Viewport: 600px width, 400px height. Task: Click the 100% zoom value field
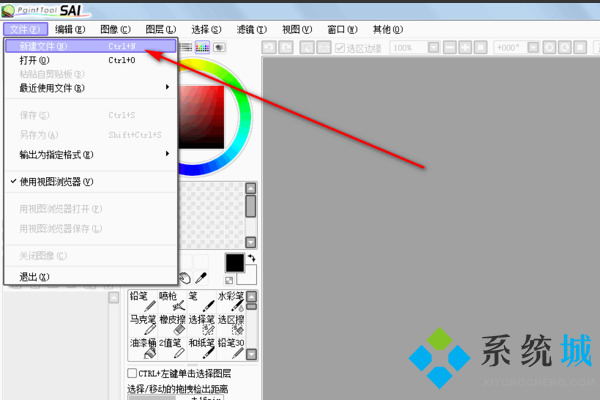click(408, 47)
